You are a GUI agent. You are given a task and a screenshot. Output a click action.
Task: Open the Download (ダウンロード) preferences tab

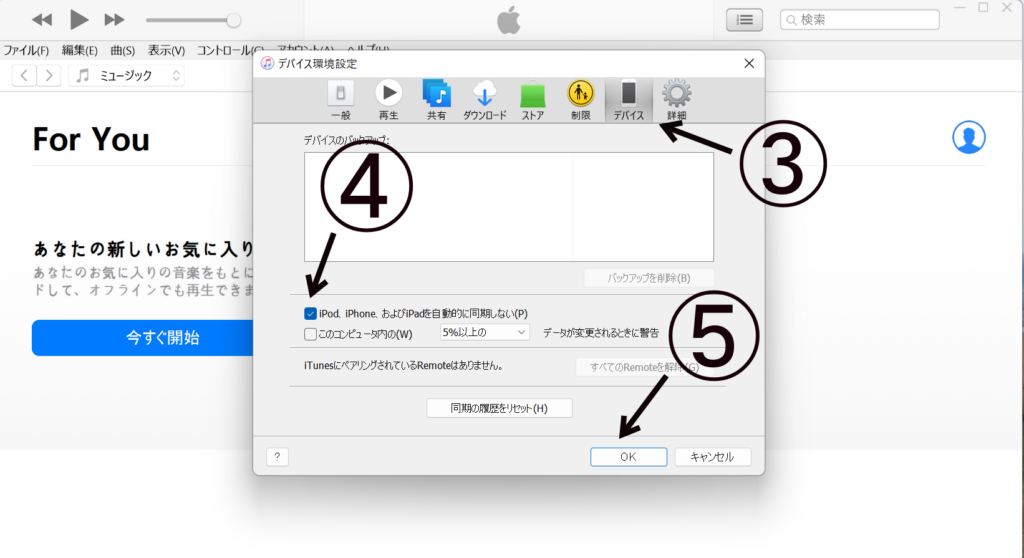[485, 100]
